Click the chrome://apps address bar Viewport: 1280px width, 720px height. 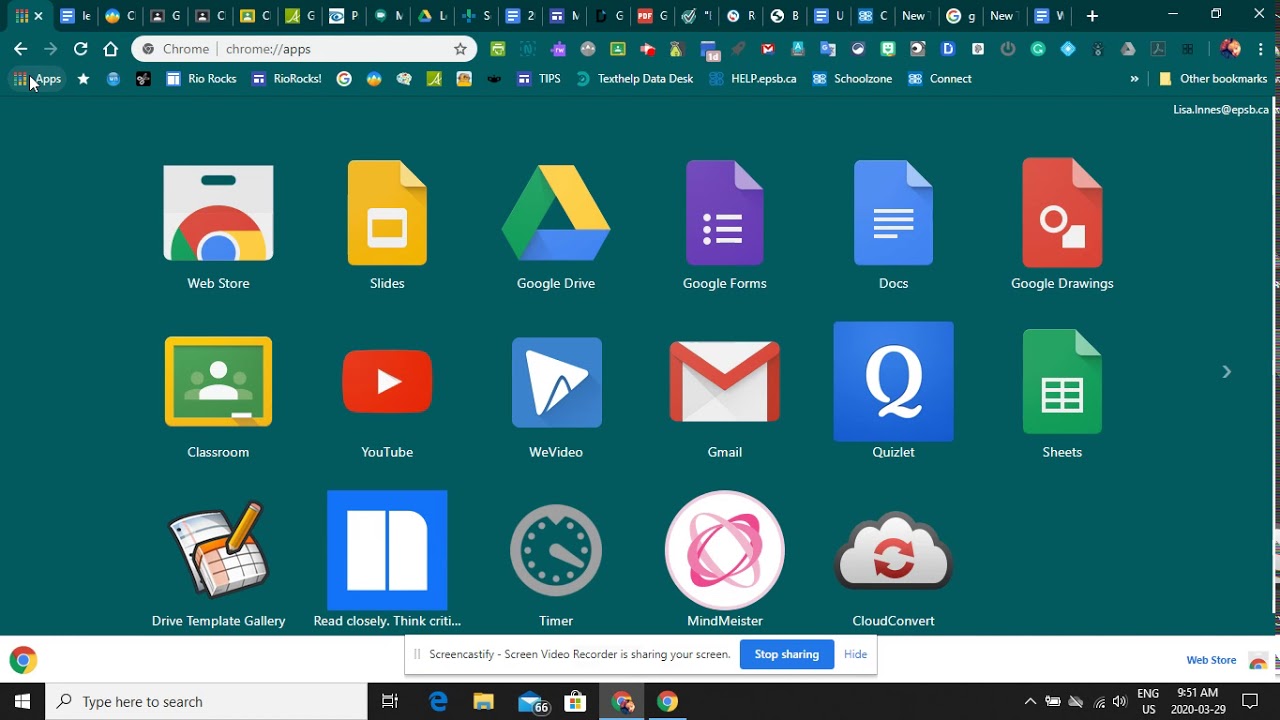304,49
